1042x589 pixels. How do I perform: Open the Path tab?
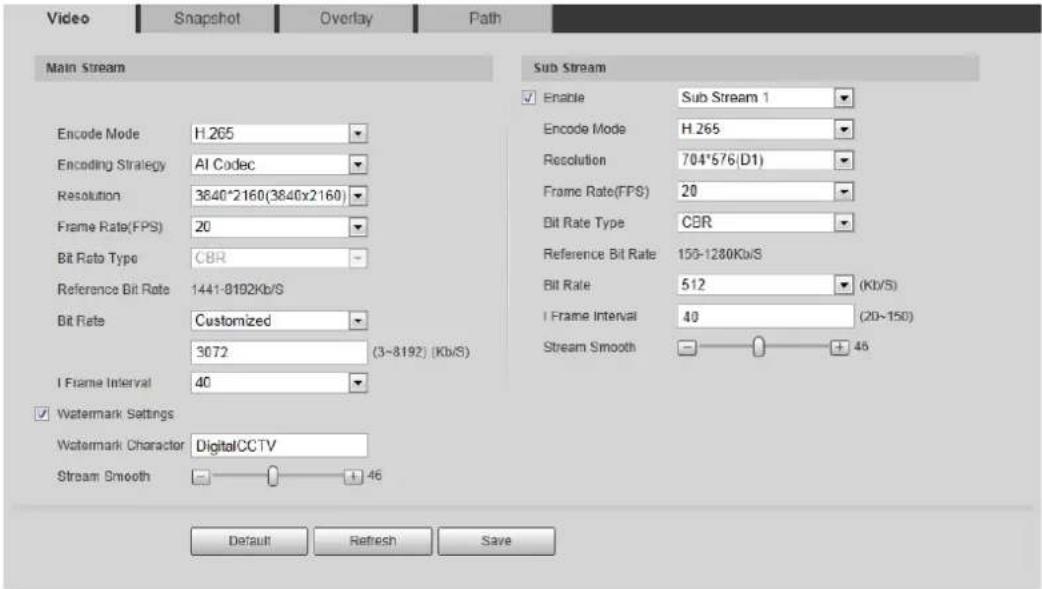click(484, 19)
